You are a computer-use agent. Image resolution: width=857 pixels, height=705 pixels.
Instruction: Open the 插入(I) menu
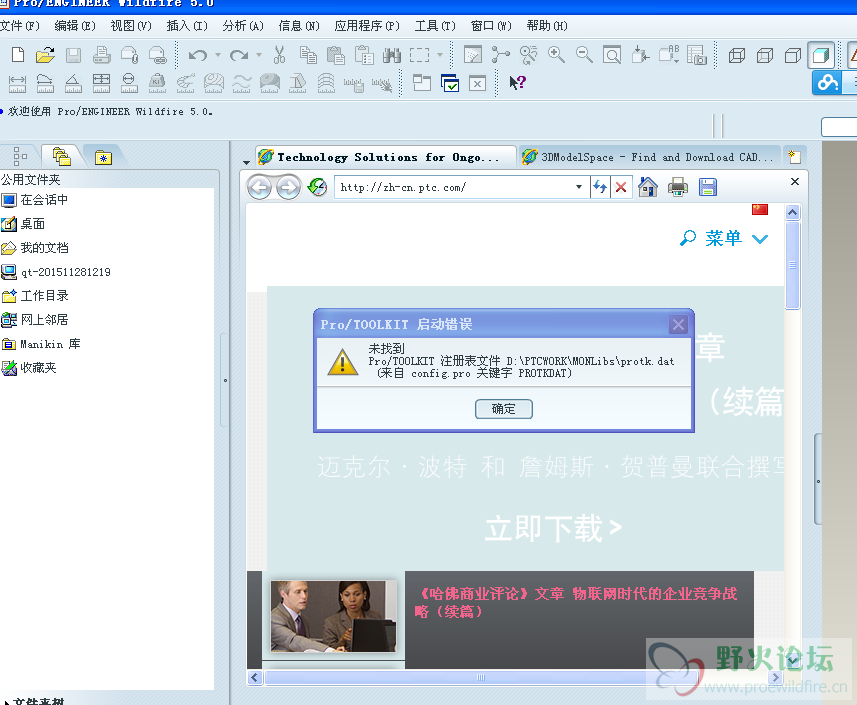(x=187, y=26)
